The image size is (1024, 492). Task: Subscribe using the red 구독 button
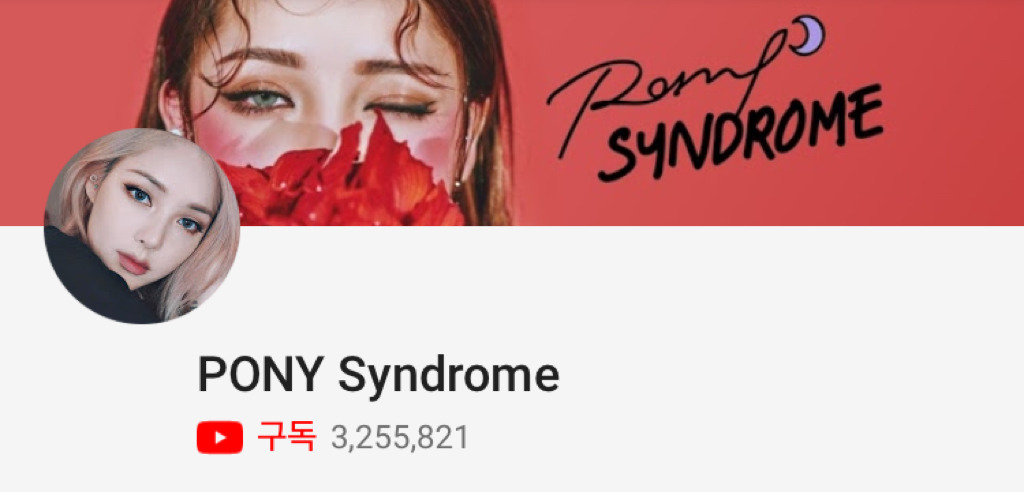click(286, 437)
